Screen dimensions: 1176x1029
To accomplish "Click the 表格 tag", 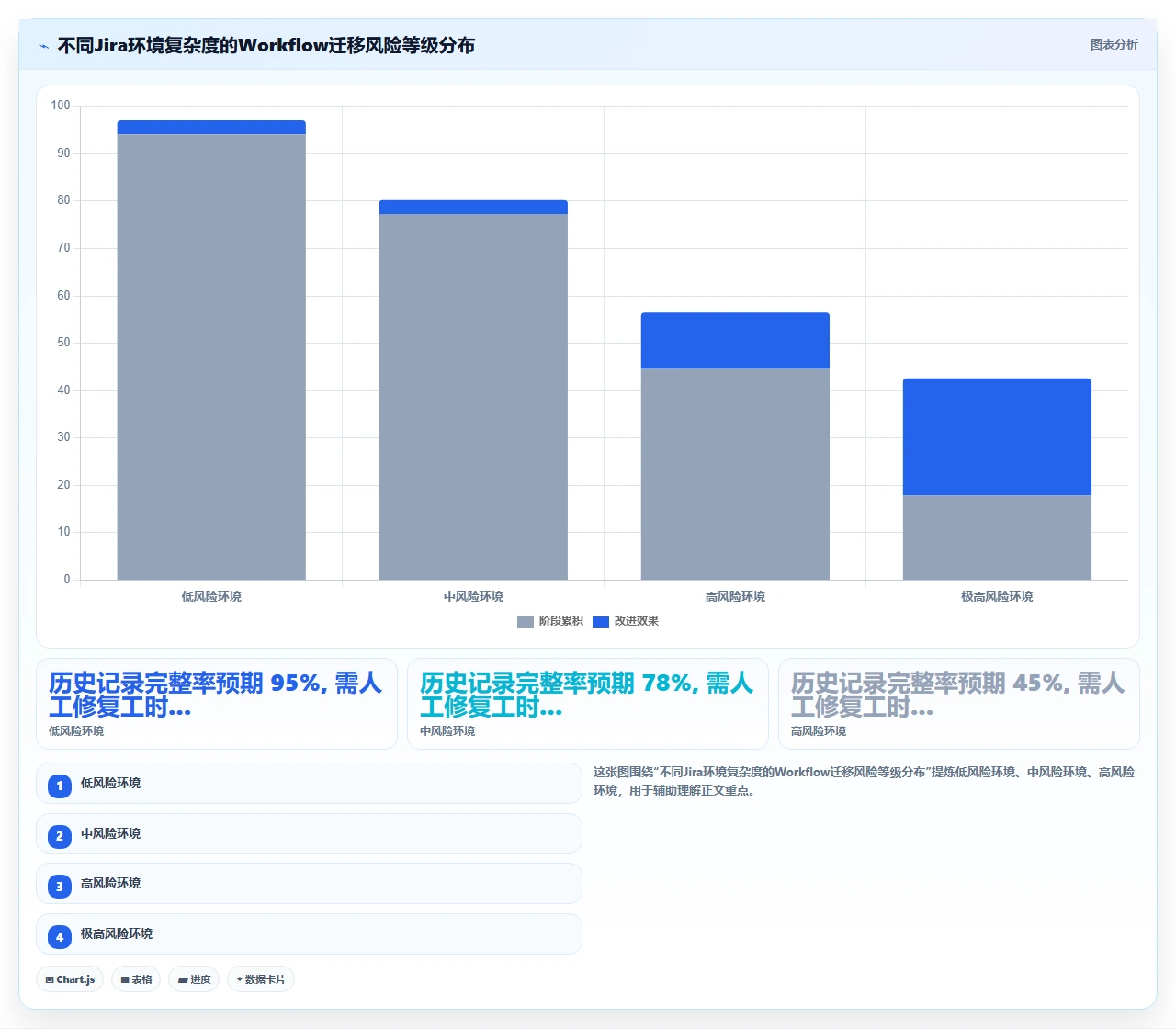I will 136,979.
